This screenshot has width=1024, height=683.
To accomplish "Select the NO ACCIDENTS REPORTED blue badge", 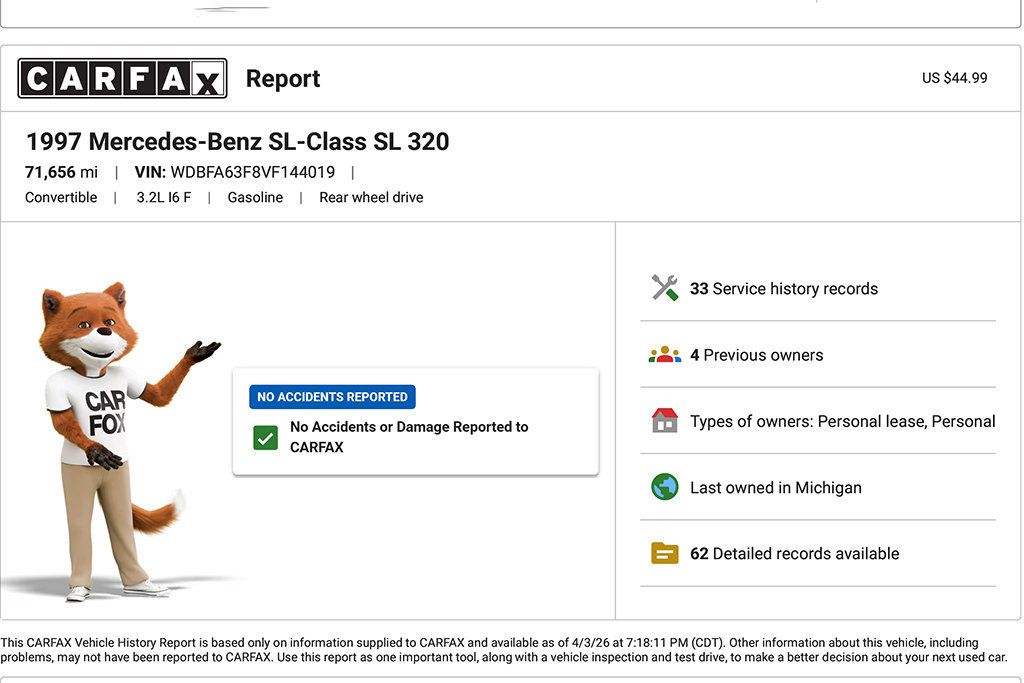I will 332,397.
